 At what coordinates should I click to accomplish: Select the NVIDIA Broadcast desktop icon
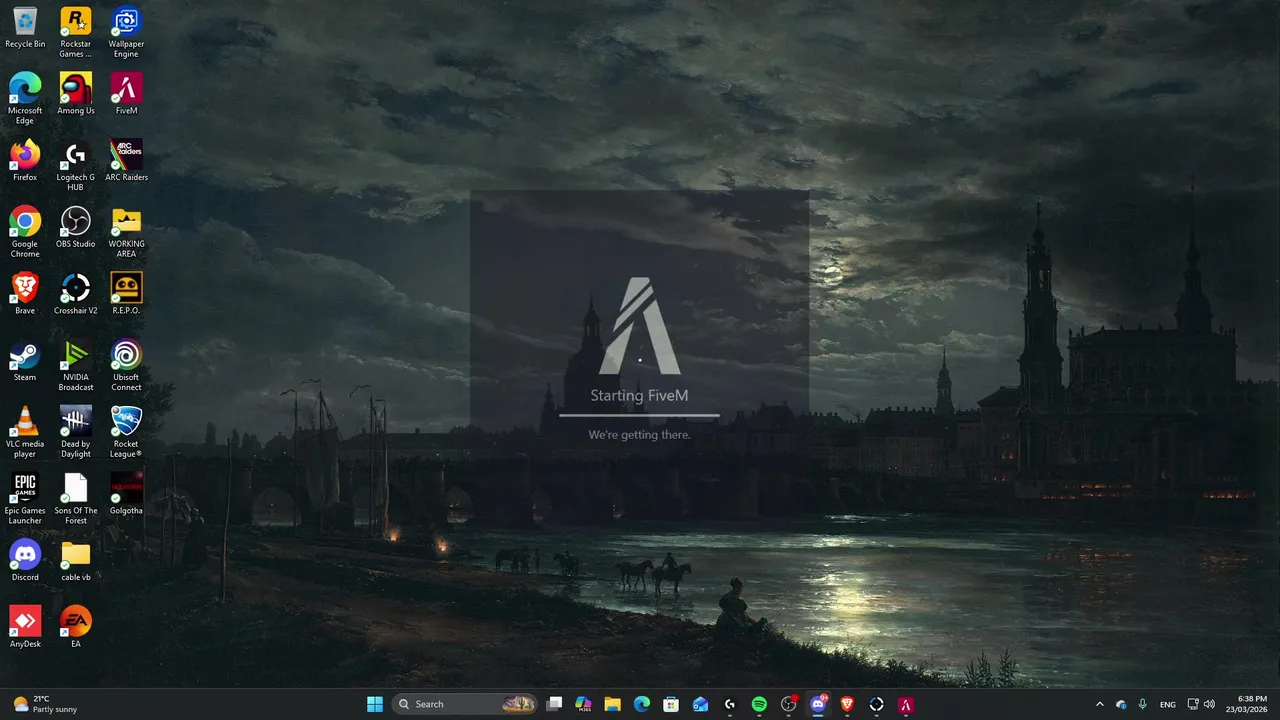click(76, 366)
